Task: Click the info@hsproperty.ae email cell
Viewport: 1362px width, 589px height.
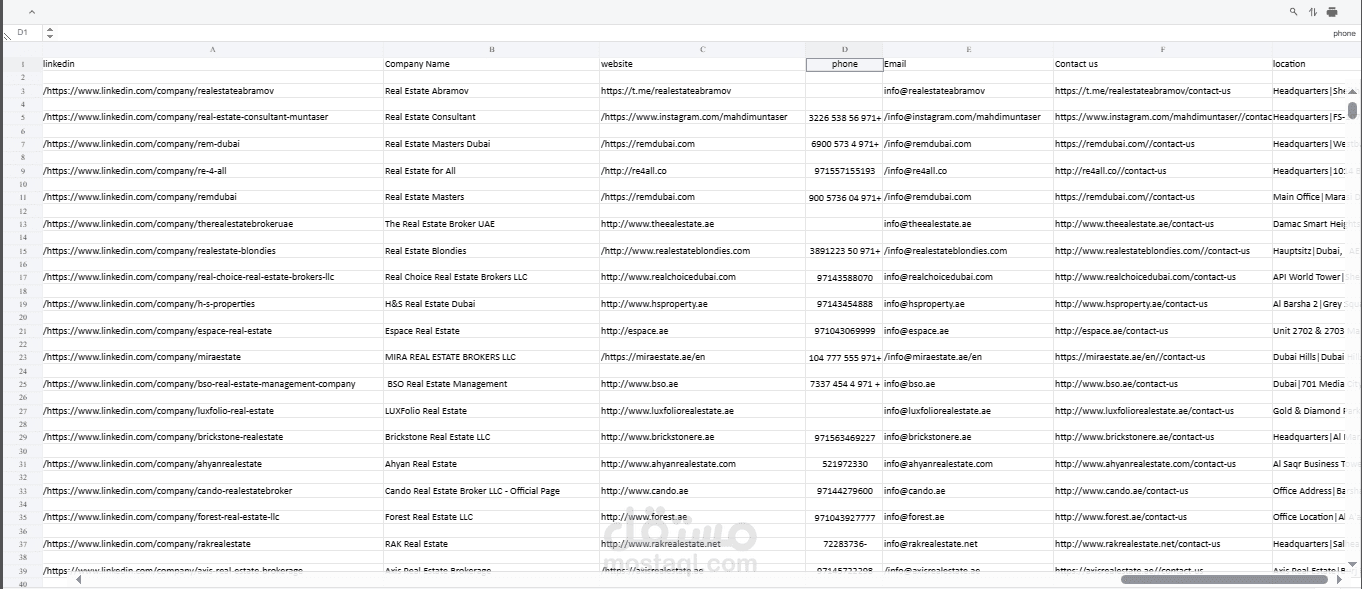Action: pos(968,304)
